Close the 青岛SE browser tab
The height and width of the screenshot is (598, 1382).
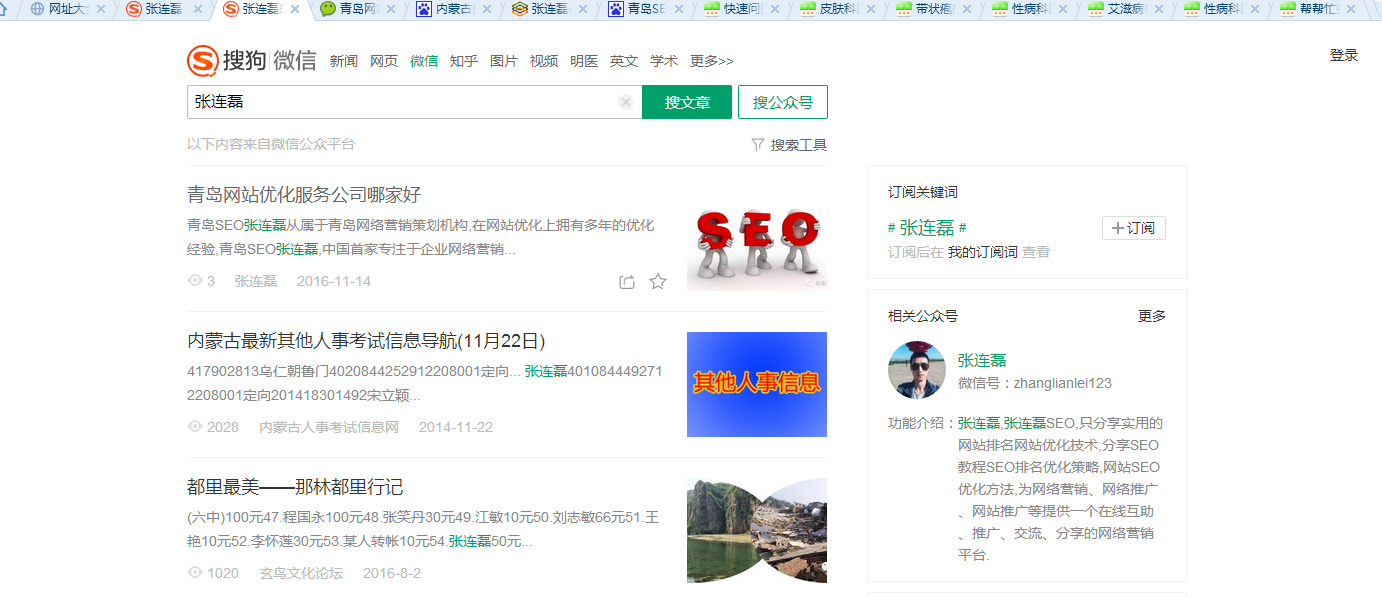[679, 9]
